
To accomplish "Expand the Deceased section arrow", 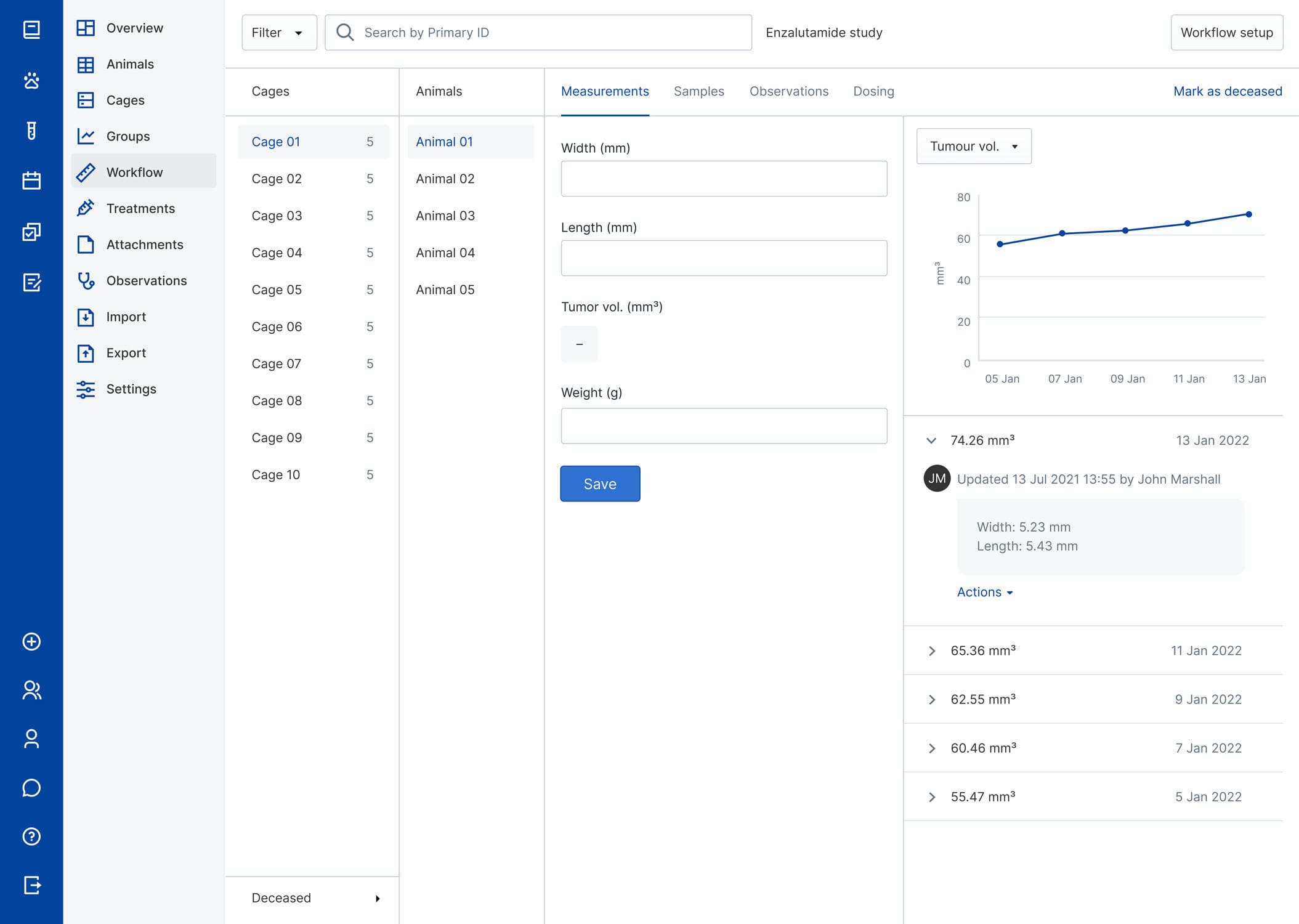I will 378,898.
